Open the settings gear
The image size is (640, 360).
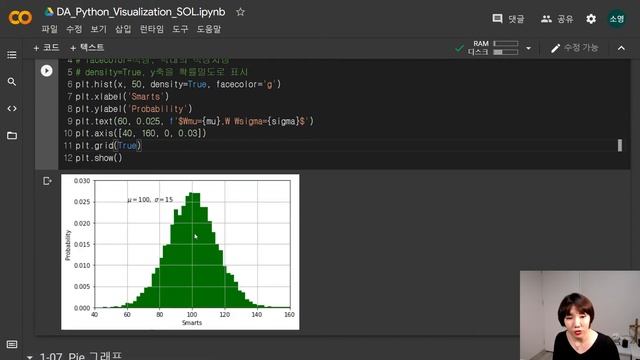click(591, 19)
